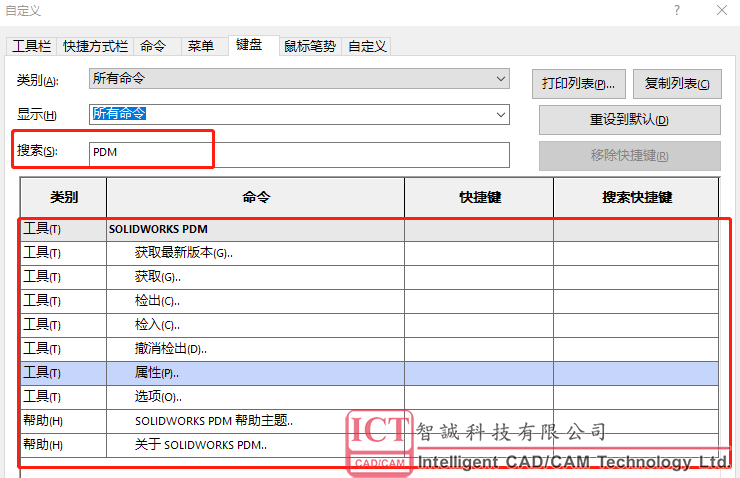Switch to the 自定义 tab
Screen dimensions: 740x478
click(x=367, y=46)
